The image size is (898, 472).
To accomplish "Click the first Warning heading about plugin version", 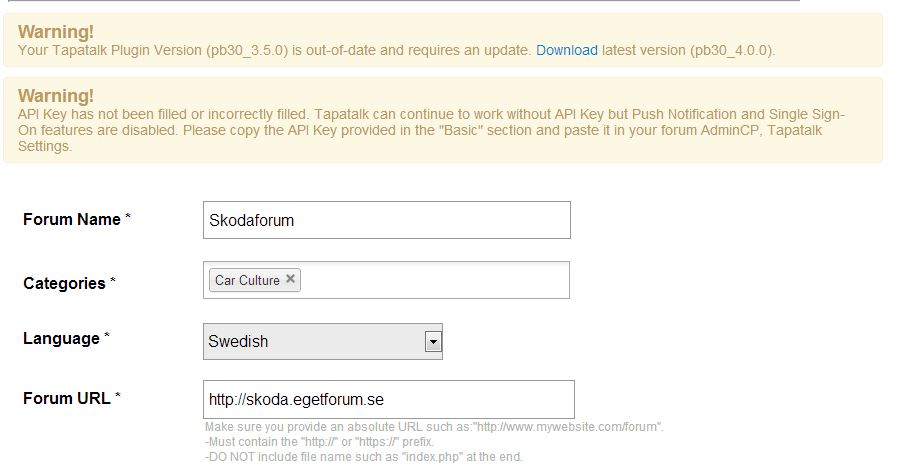I will (x=55, y=32).
